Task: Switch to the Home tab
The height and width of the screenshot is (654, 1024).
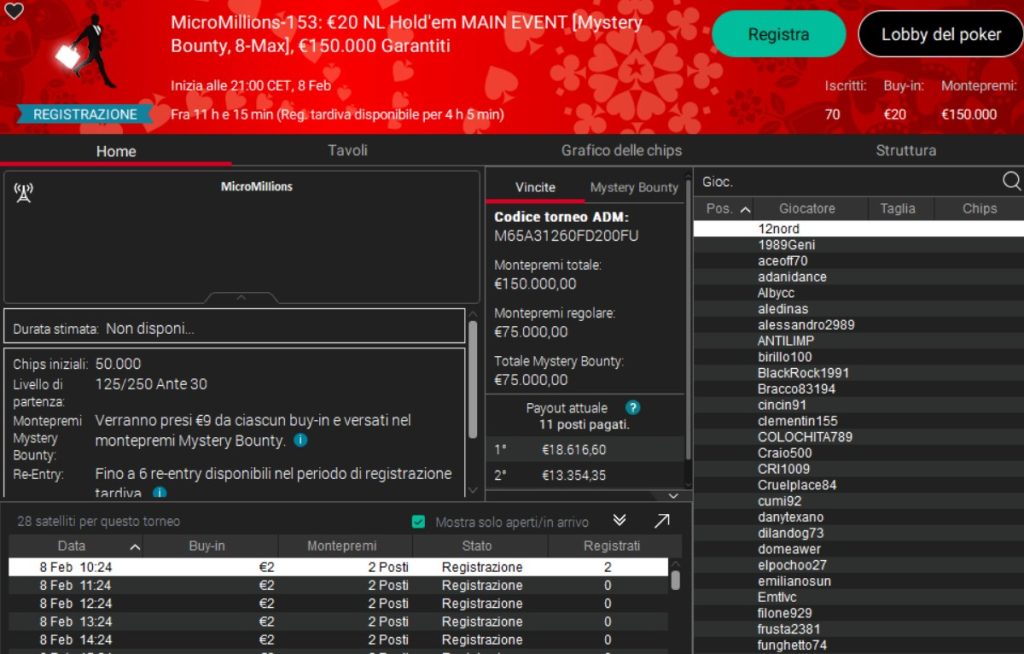Action: [116, 151]
